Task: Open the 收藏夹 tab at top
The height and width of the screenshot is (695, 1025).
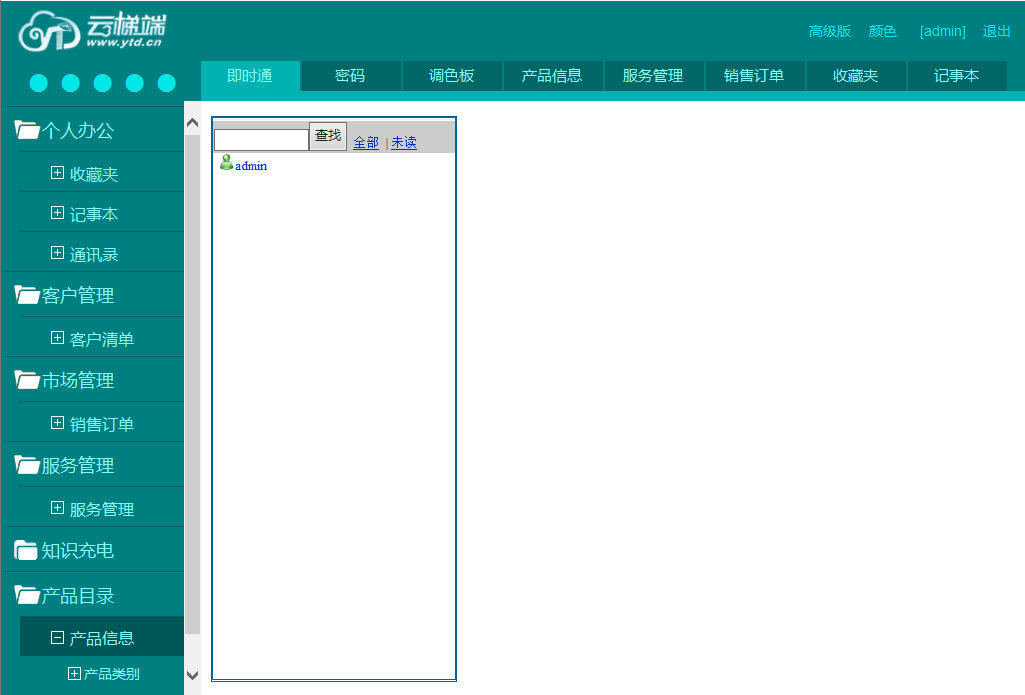Action: pyautogui.click(x=856, y=76)
